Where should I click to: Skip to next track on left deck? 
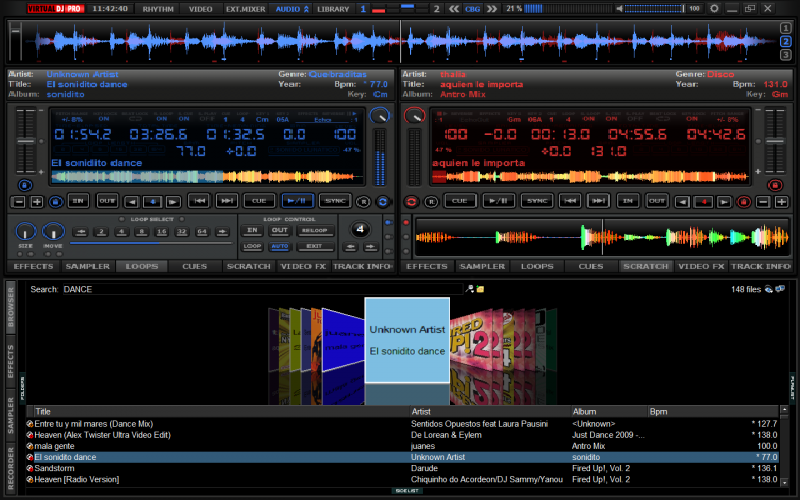point(227,201)
